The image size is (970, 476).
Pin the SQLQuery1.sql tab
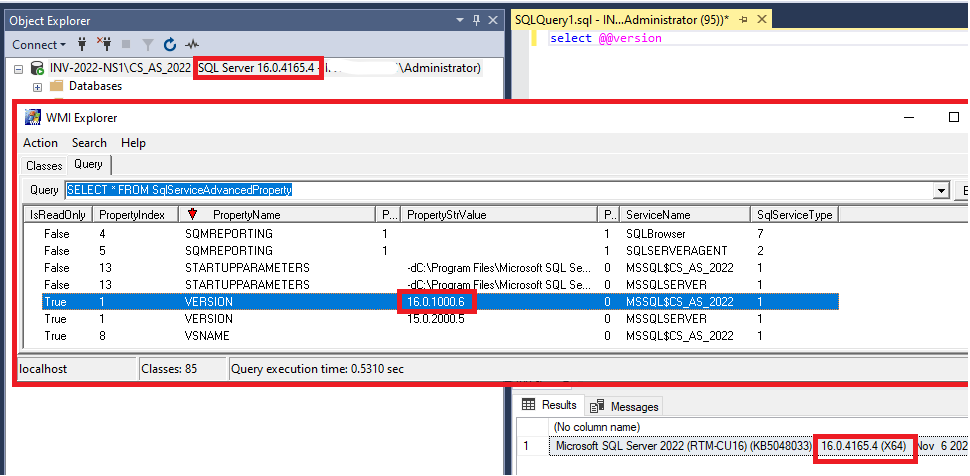(x=744, y=20)
